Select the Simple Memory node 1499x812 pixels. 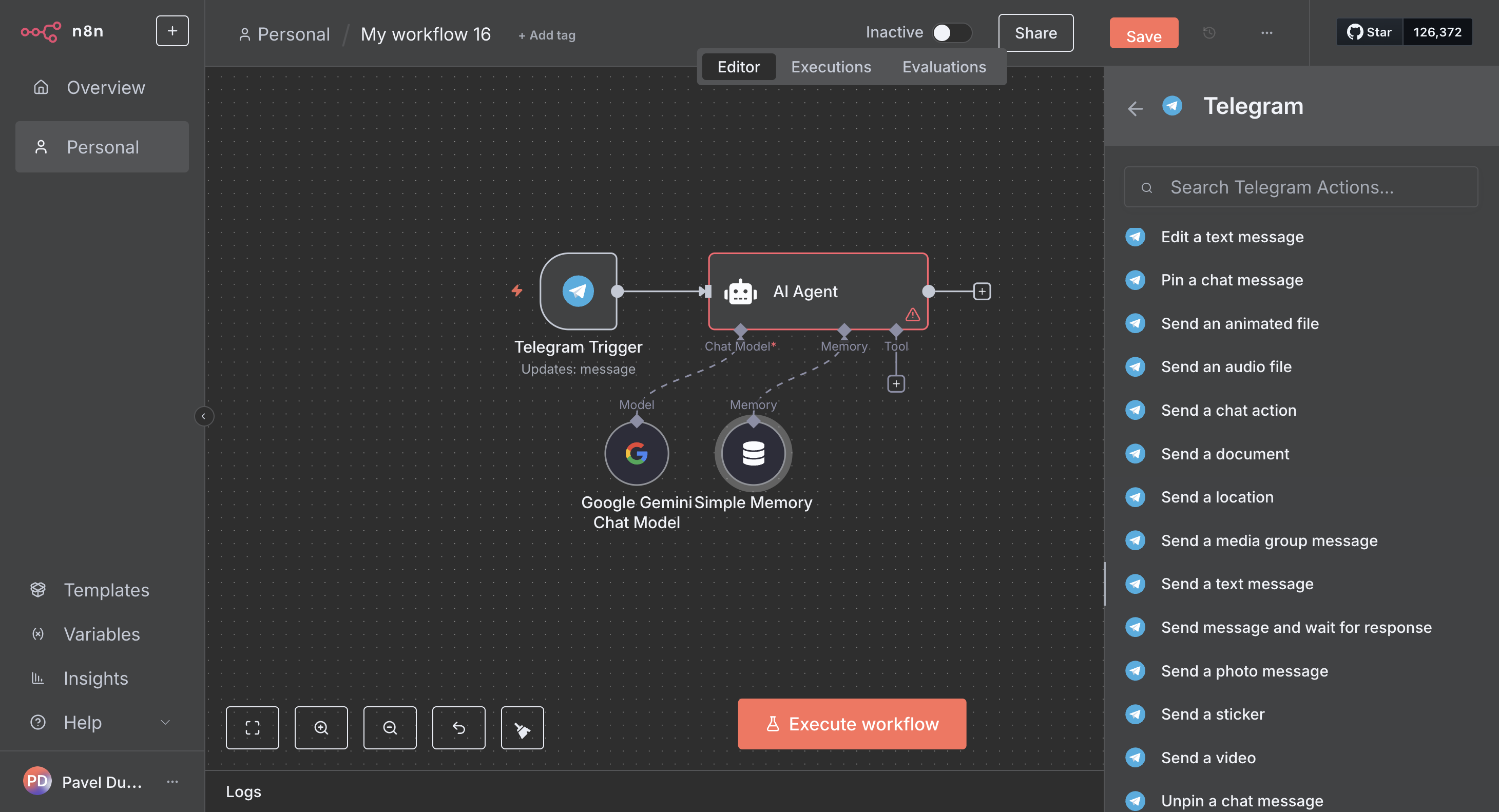753,453
